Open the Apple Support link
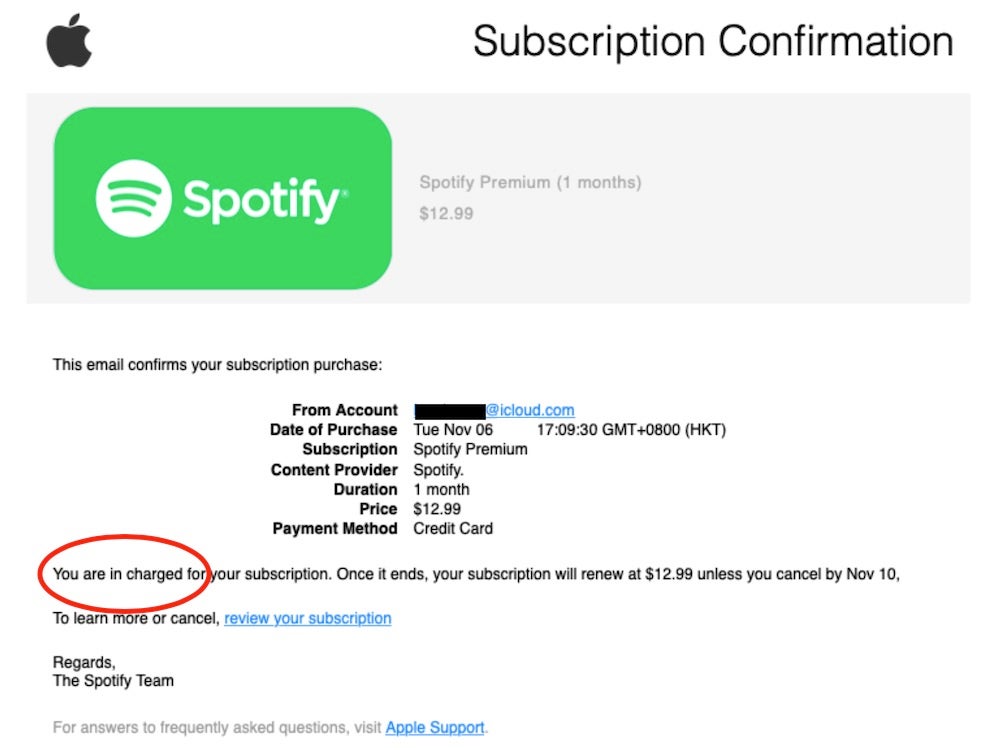 (x=435, y=728)
